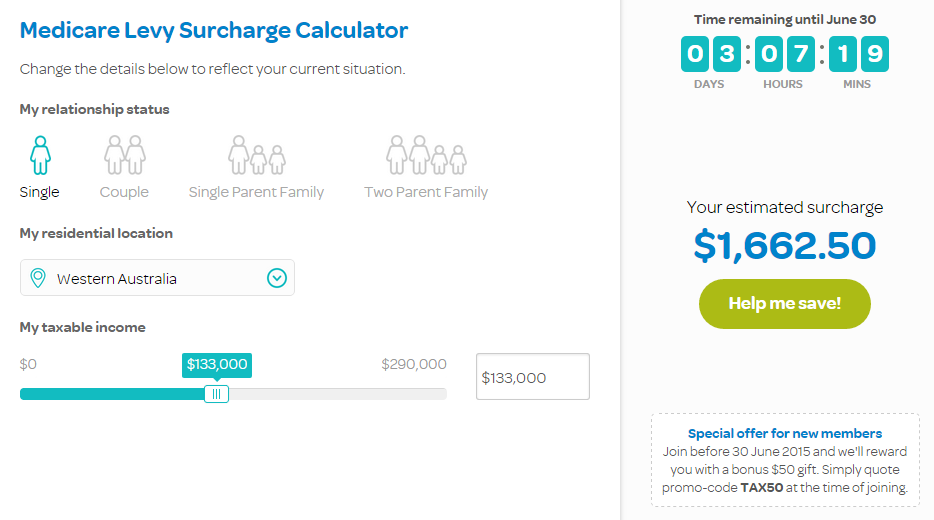Viewport: 934px width, 520px height.
Task: Open the Western Australia location dropdown
Action: (x=157, y=278)
